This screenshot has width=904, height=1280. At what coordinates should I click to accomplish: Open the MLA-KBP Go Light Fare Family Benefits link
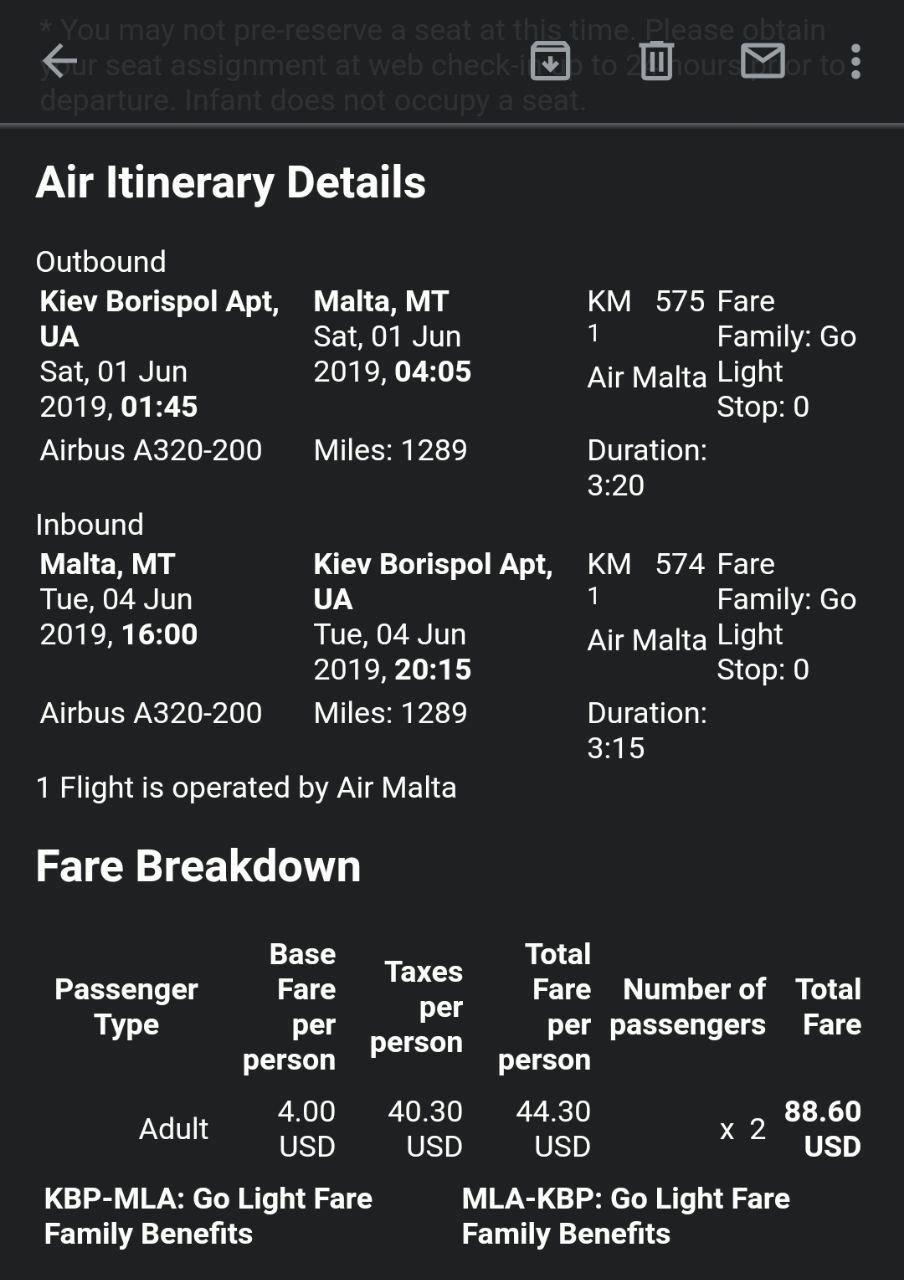pos(626,1216)
